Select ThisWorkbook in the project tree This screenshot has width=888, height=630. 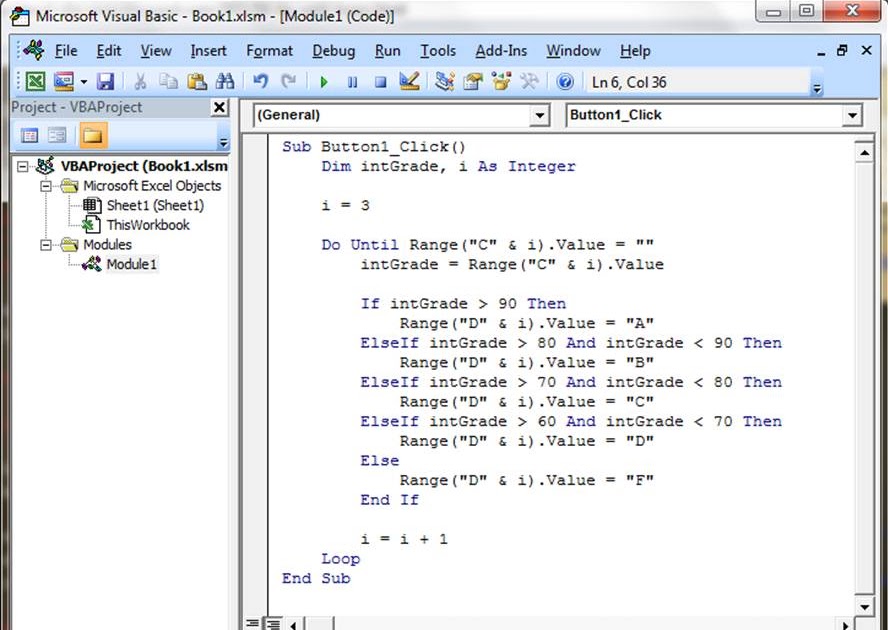pos(146,224)
